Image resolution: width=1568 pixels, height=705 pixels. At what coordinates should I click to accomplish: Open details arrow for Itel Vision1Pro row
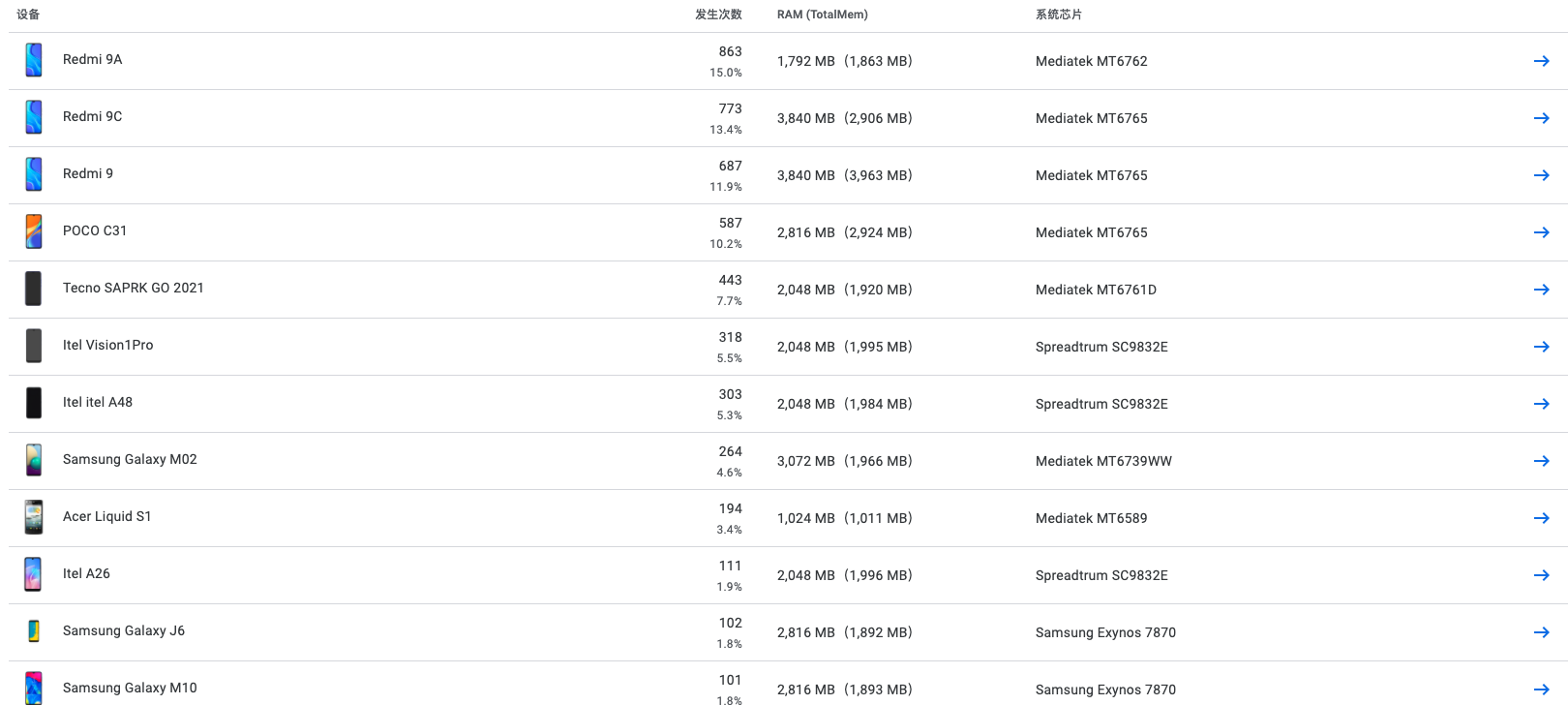1542,346
